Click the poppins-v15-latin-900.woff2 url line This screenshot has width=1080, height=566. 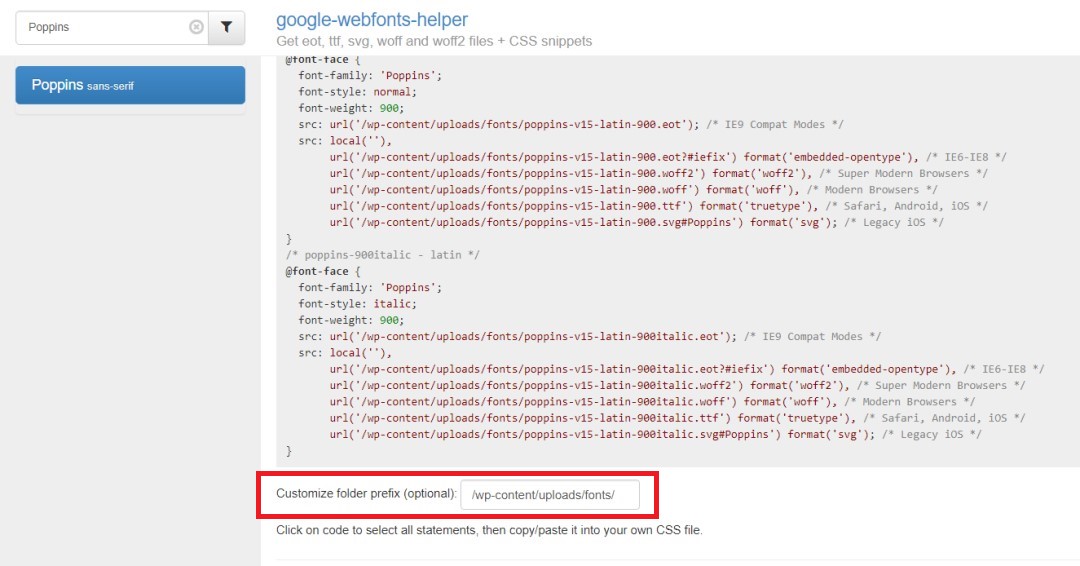[658, 174]
